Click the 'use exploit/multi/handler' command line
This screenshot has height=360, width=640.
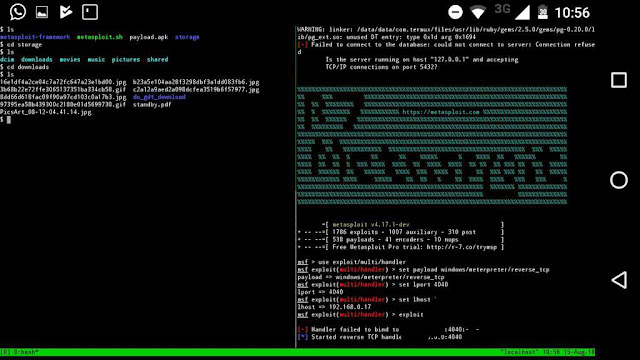click(x=351, y=262)
